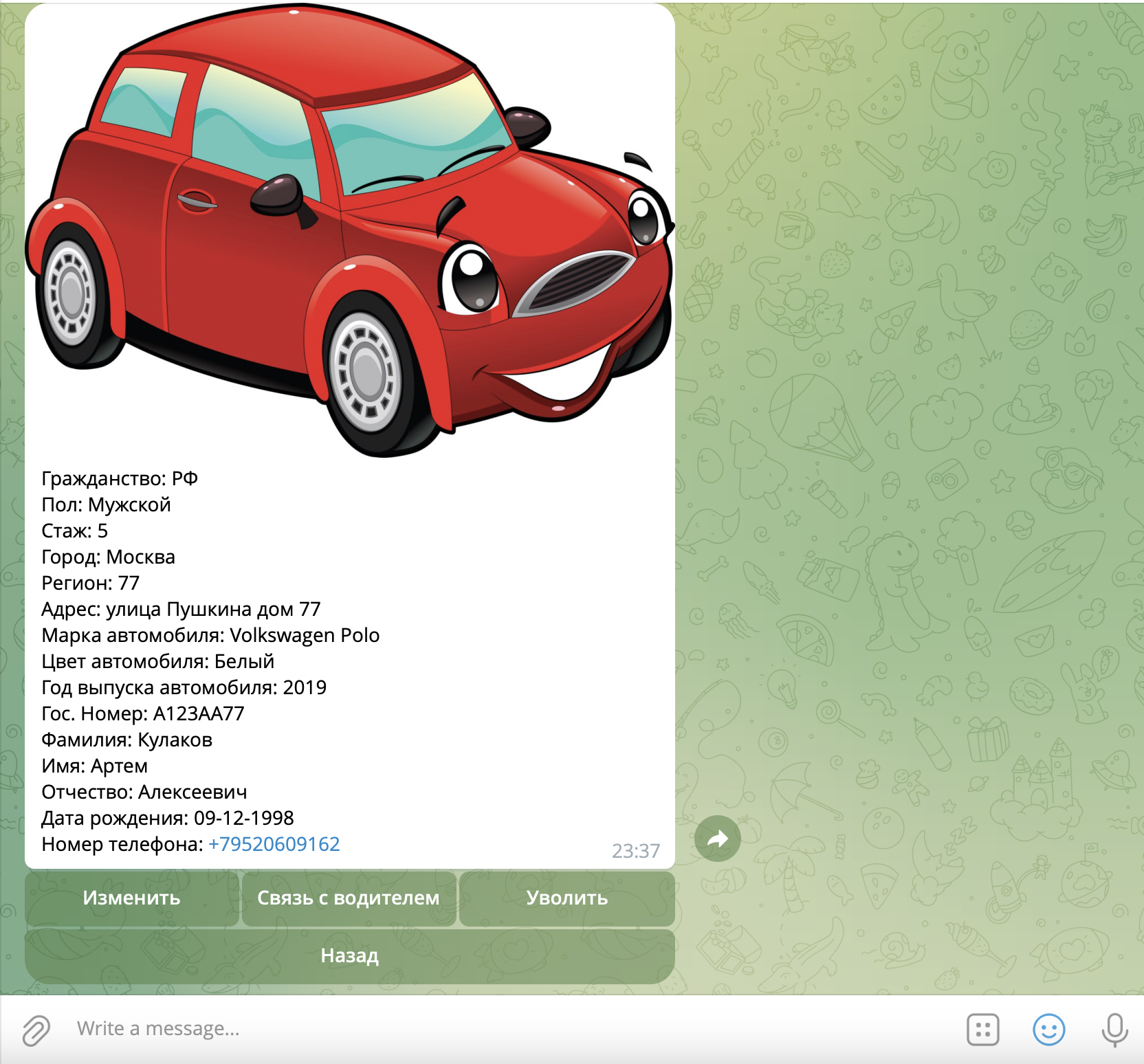The width and height of the screenshot is (1144, 1064).
Task: Focus the Write a message input field
Action: pos(481,1029)
